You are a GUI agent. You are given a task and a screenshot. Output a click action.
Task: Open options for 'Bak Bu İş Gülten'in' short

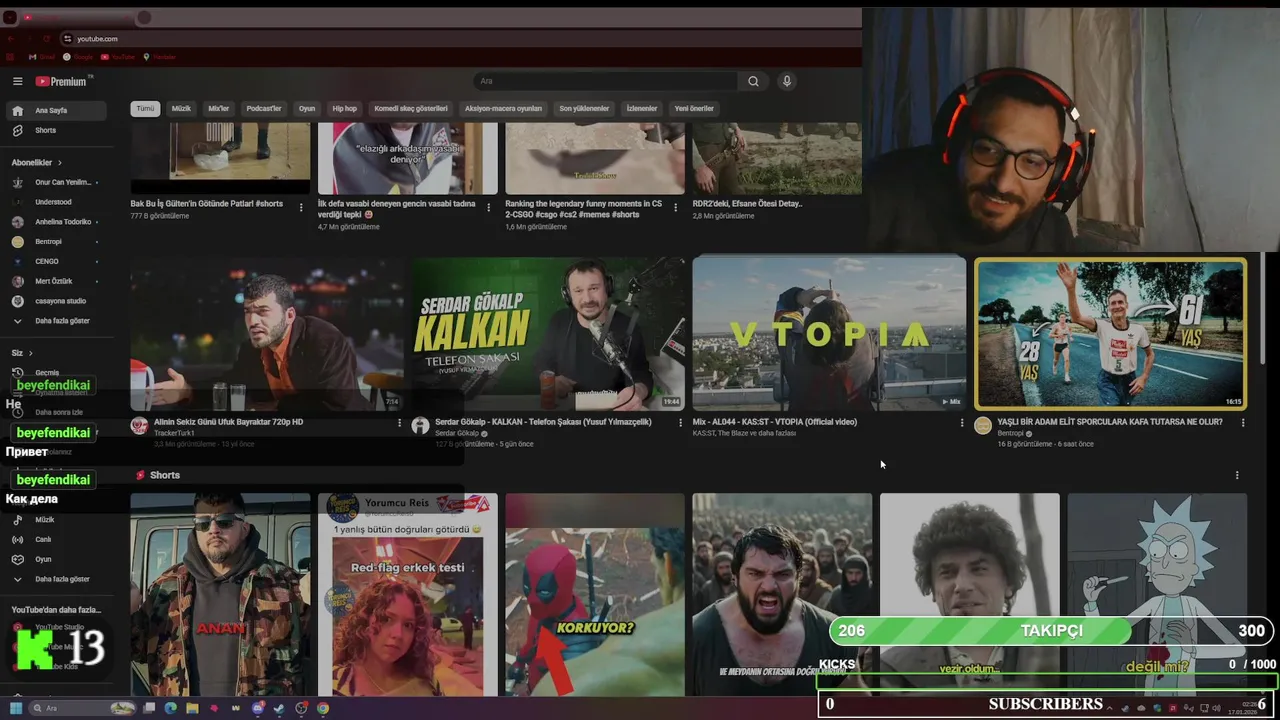pos(301,207)
